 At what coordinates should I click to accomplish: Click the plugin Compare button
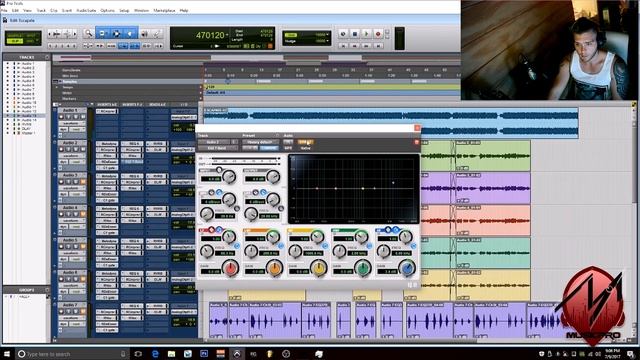(269, 148)
